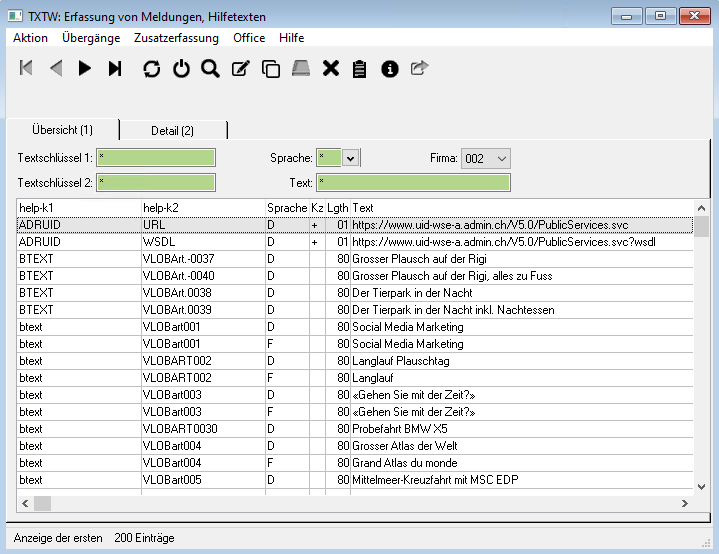Click the export share arrow icon
The image size is (719, 554).
pos(419,69)
